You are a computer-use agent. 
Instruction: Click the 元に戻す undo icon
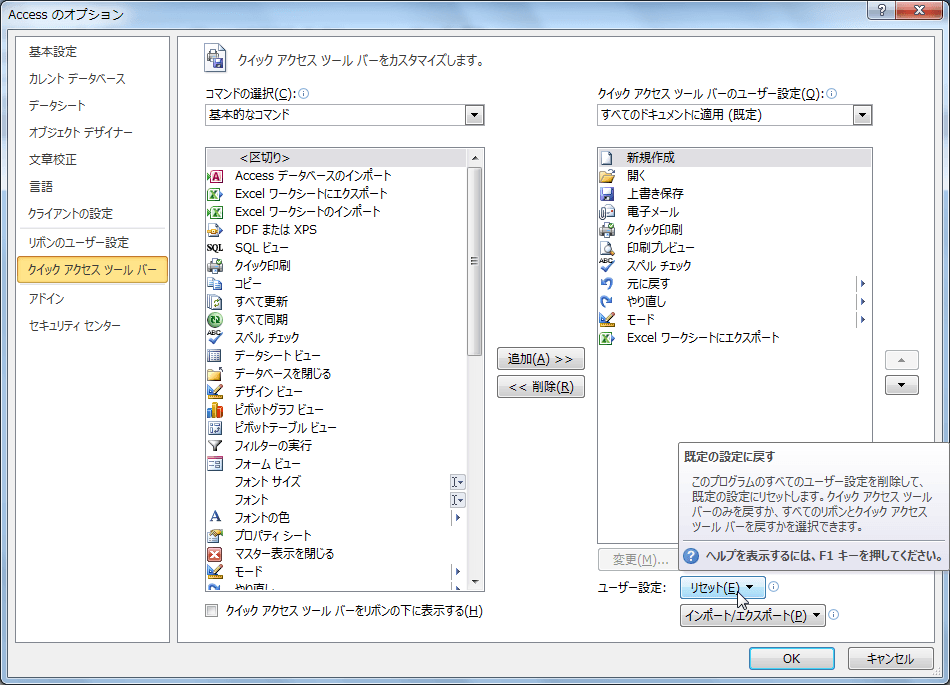606,284
